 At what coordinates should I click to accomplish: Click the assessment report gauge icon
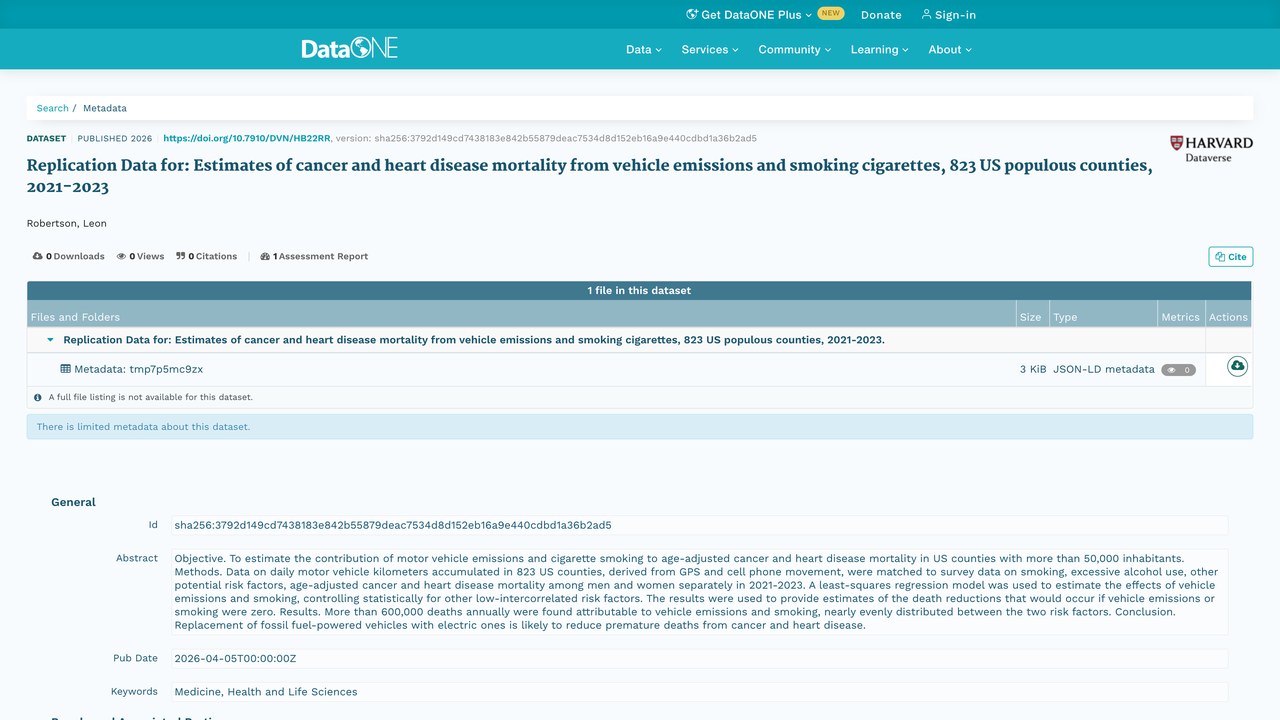(x=265, y=256)
